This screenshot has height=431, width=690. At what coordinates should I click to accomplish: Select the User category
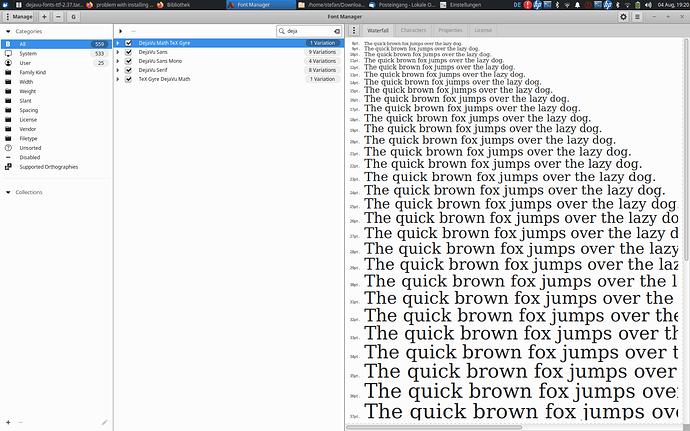pyautogui.click(x=25, y=63)
